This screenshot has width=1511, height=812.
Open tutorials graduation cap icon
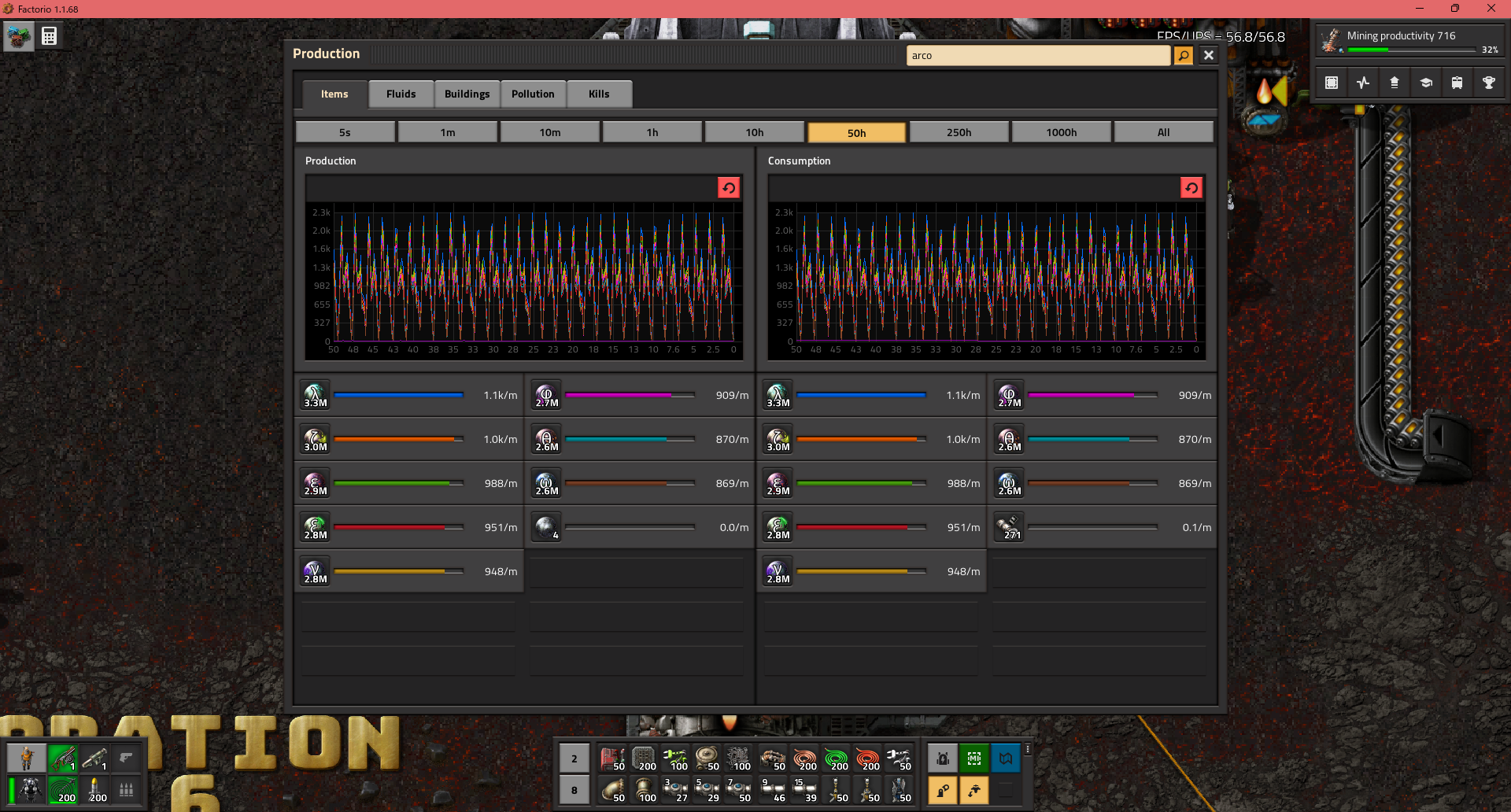click(x=1426, y=83)
